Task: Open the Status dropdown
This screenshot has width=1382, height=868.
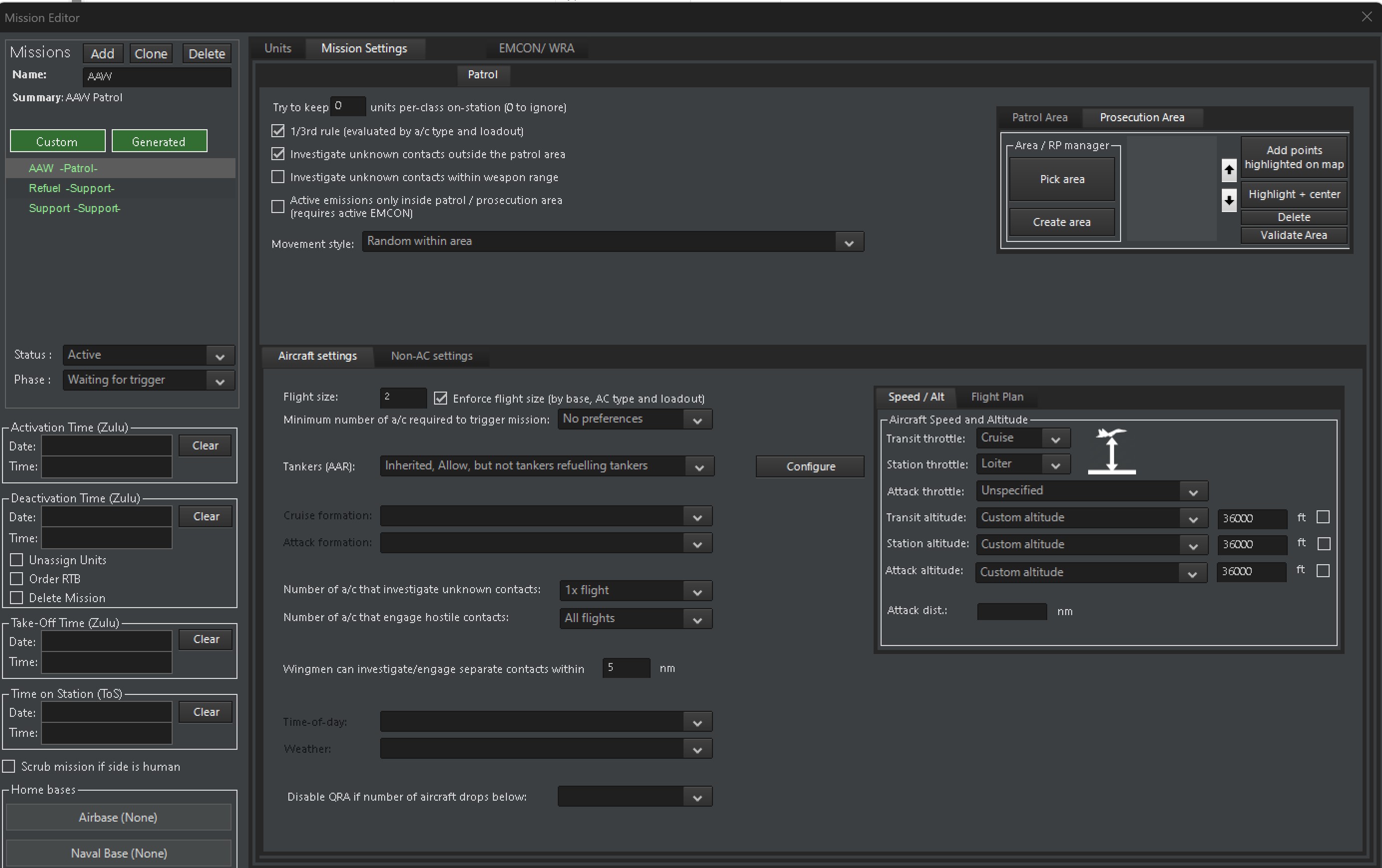Action: (x=149, y=355)
